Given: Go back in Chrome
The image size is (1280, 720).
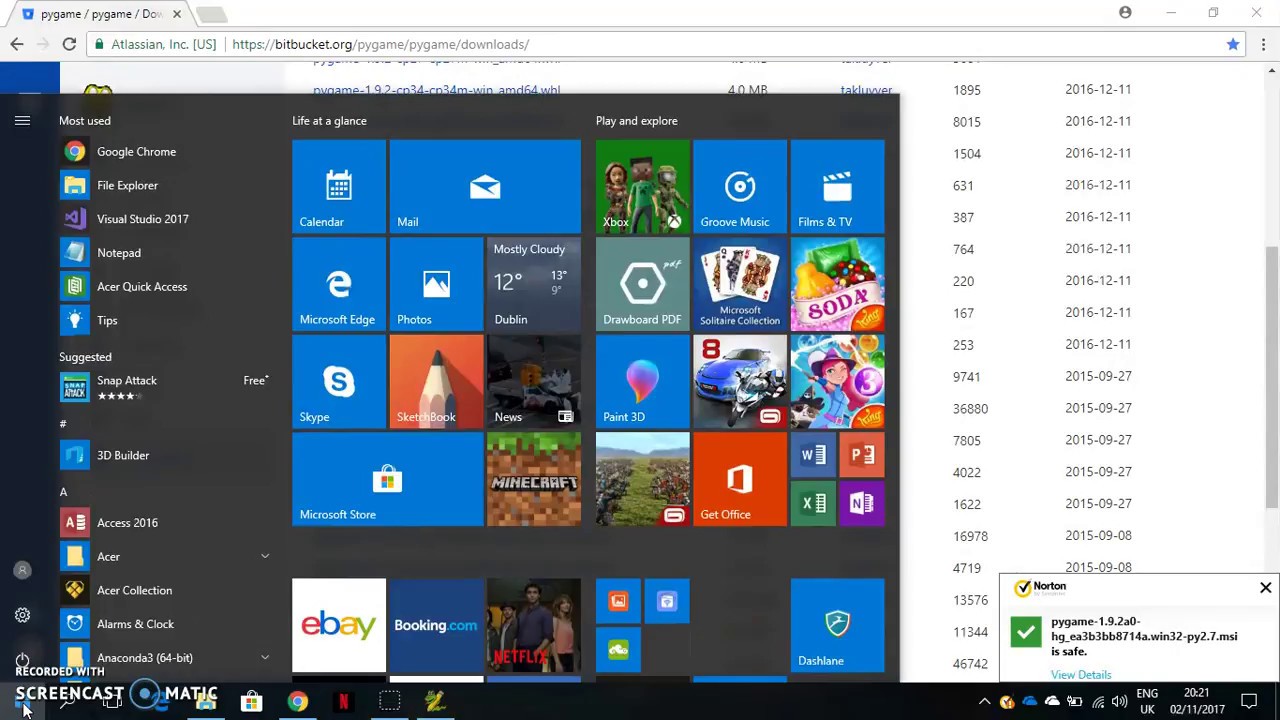Looking at the screenshot, I should (x=17, y=44).
